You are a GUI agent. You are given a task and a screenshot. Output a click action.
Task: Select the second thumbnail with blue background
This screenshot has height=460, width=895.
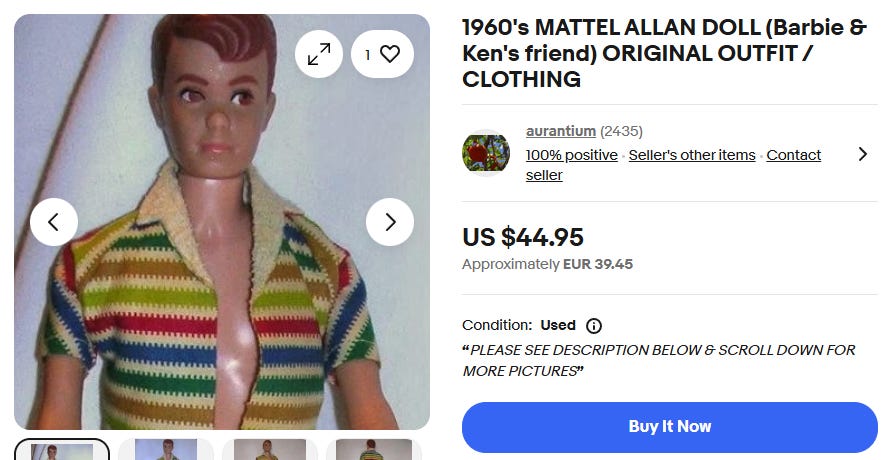[166, 450]
